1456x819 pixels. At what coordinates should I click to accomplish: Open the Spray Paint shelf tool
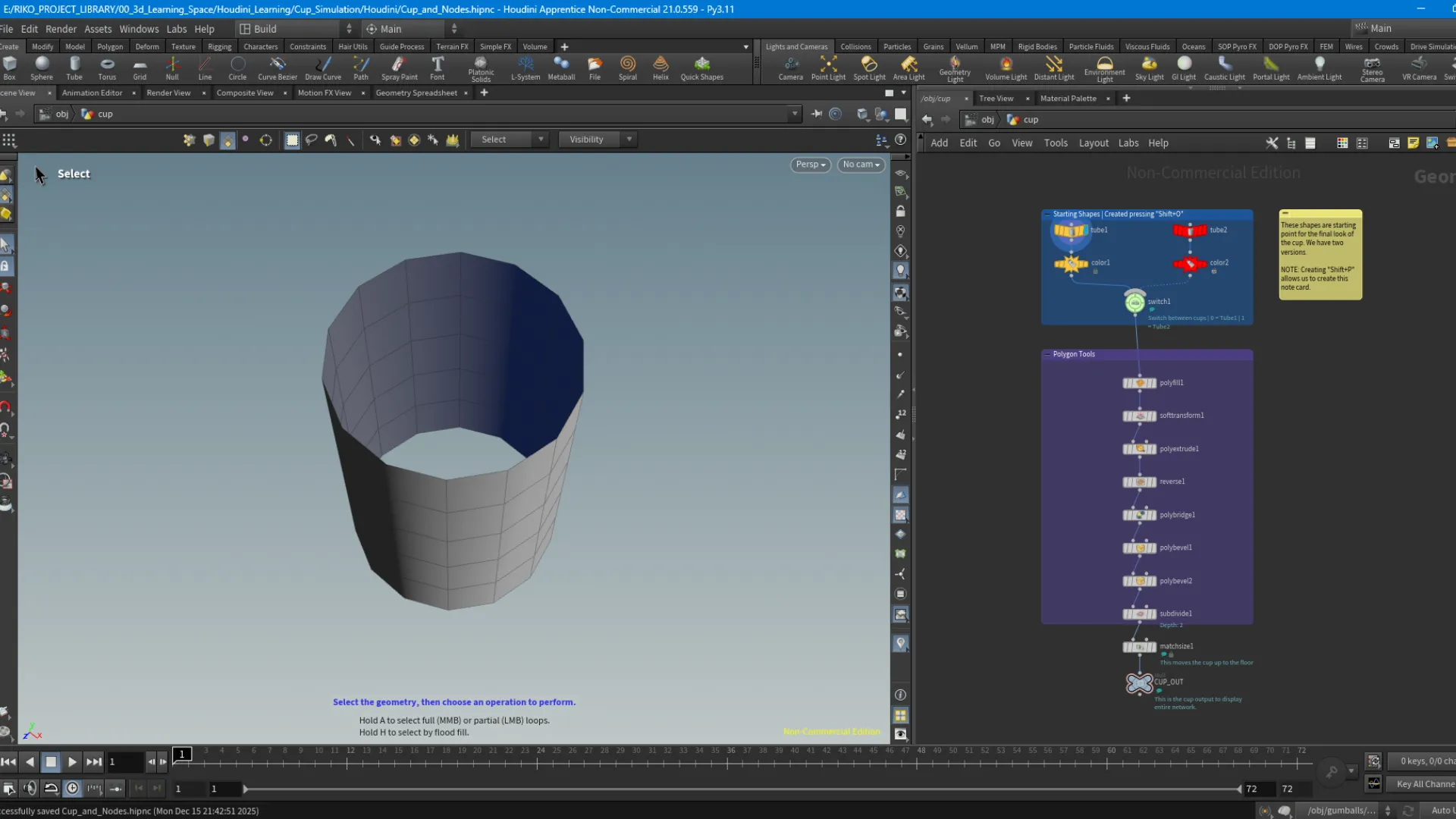pos(400,67)
